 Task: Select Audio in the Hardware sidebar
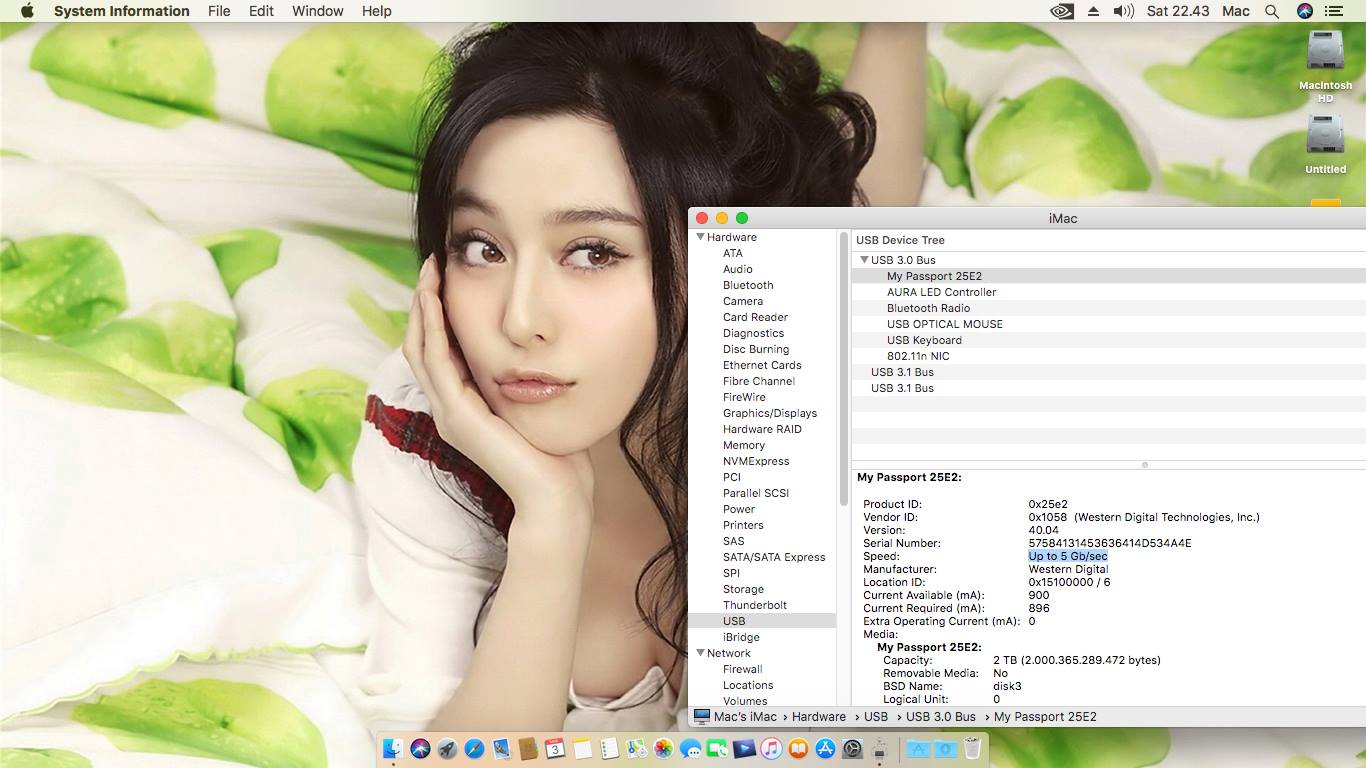738,269
